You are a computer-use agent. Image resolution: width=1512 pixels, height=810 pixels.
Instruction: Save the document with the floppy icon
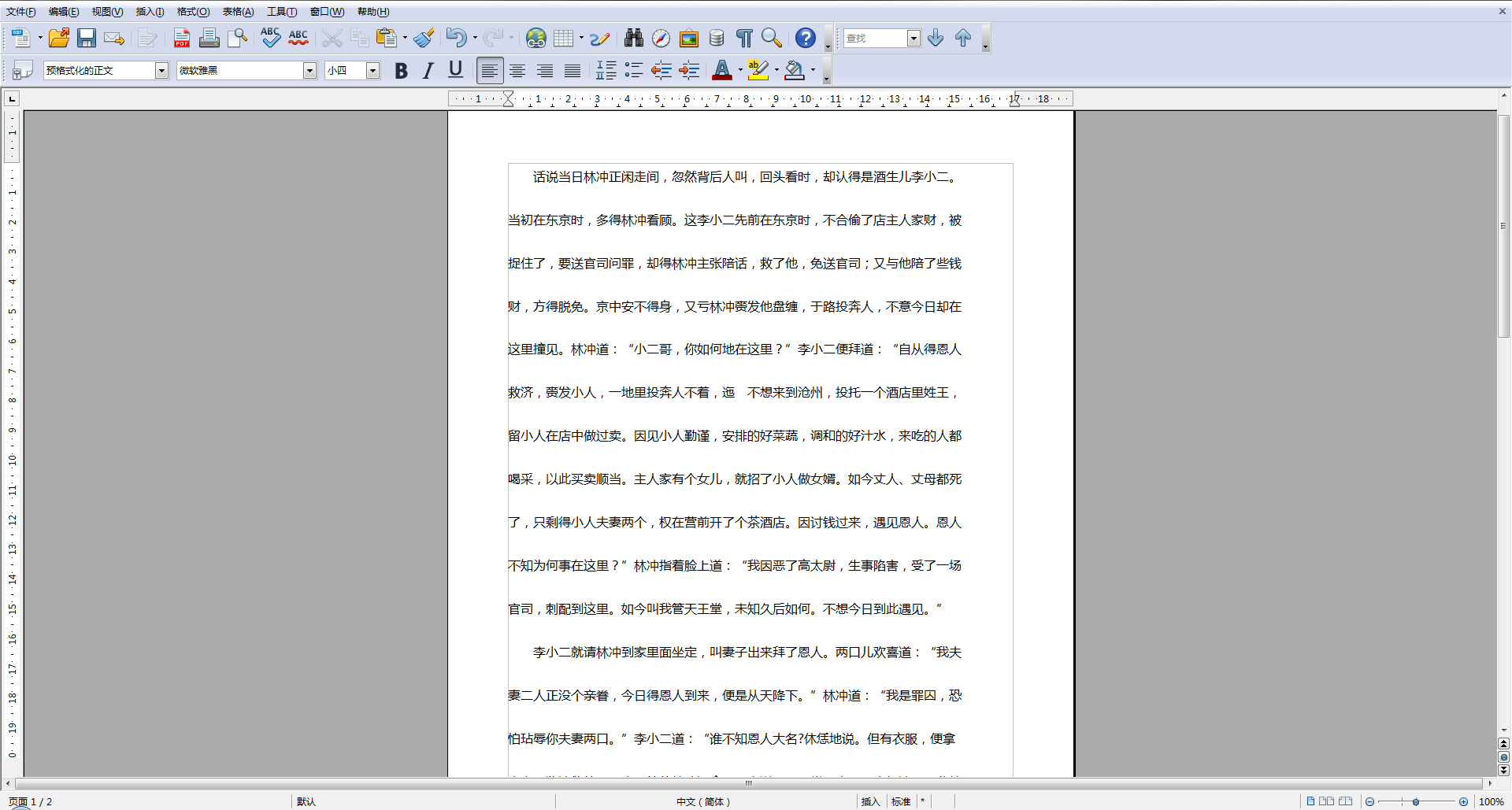(87, 38)
